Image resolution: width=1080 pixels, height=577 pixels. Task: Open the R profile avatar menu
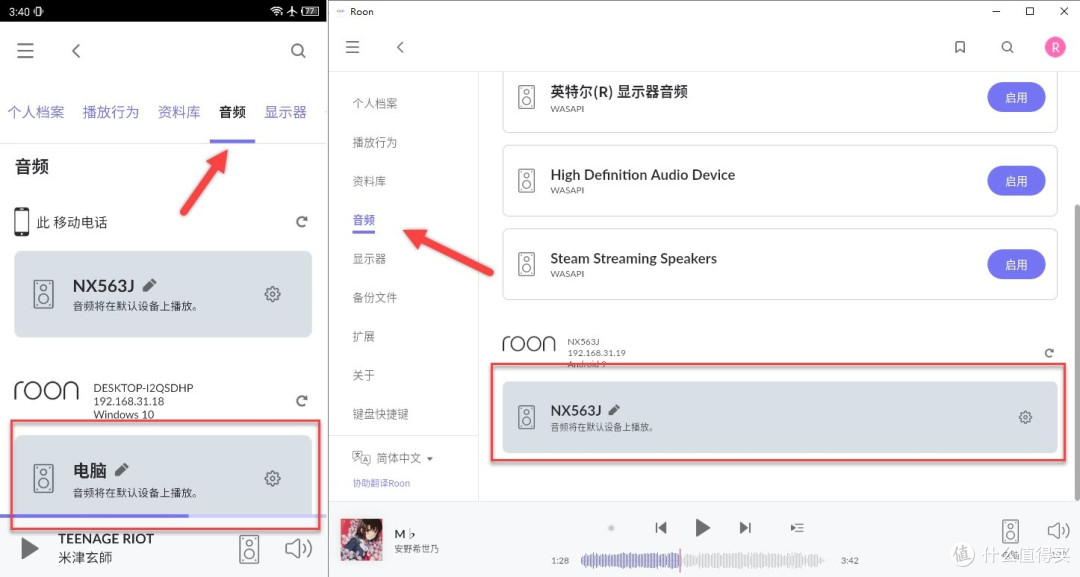1055,46
